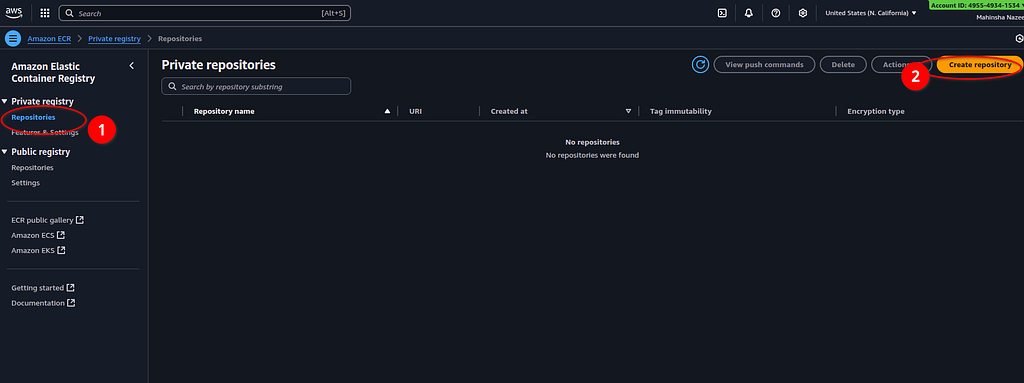The image size is (1024, 383).
Task: Sort by Created at descending arrow
Action: pyautogui.click(x=628, y=111)
